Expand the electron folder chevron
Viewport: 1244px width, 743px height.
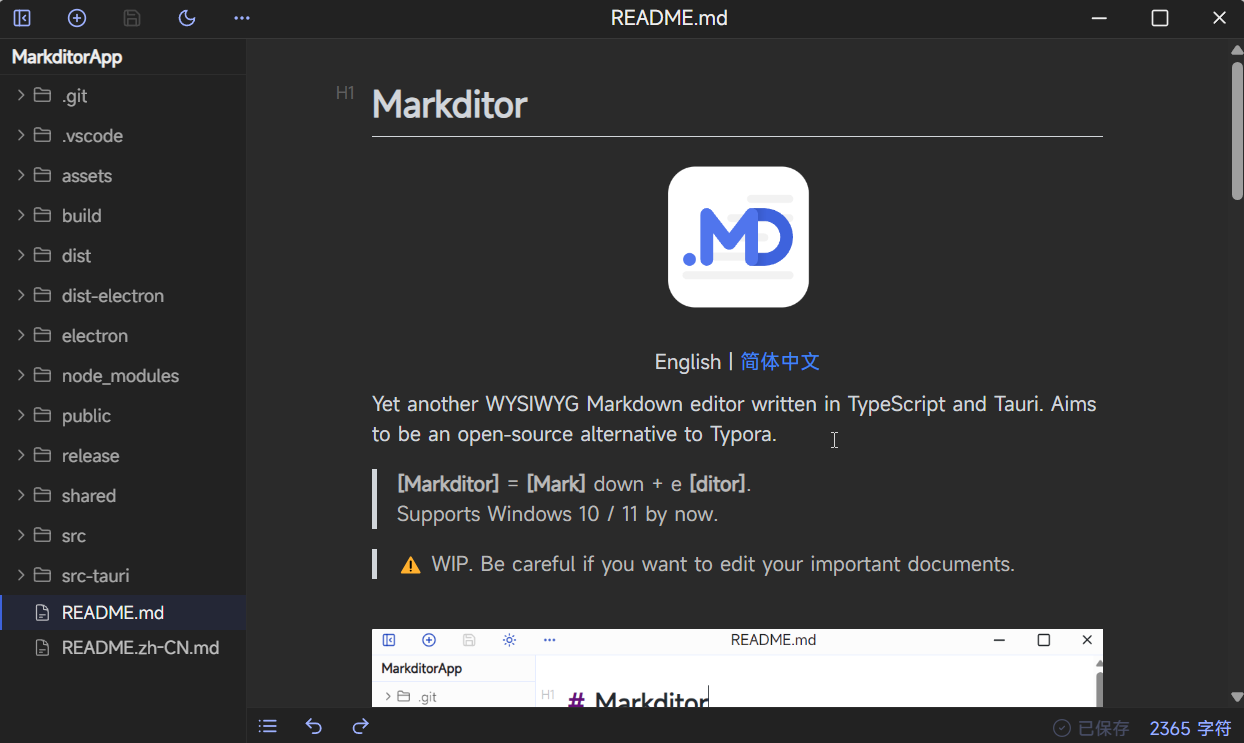pos(21,335)
